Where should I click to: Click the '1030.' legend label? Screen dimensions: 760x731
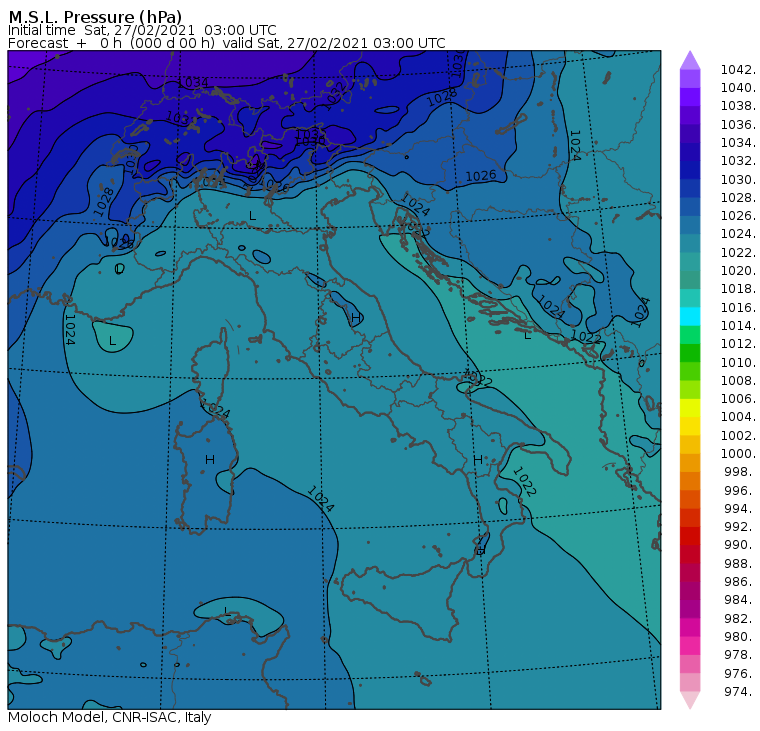click(738, 179)
